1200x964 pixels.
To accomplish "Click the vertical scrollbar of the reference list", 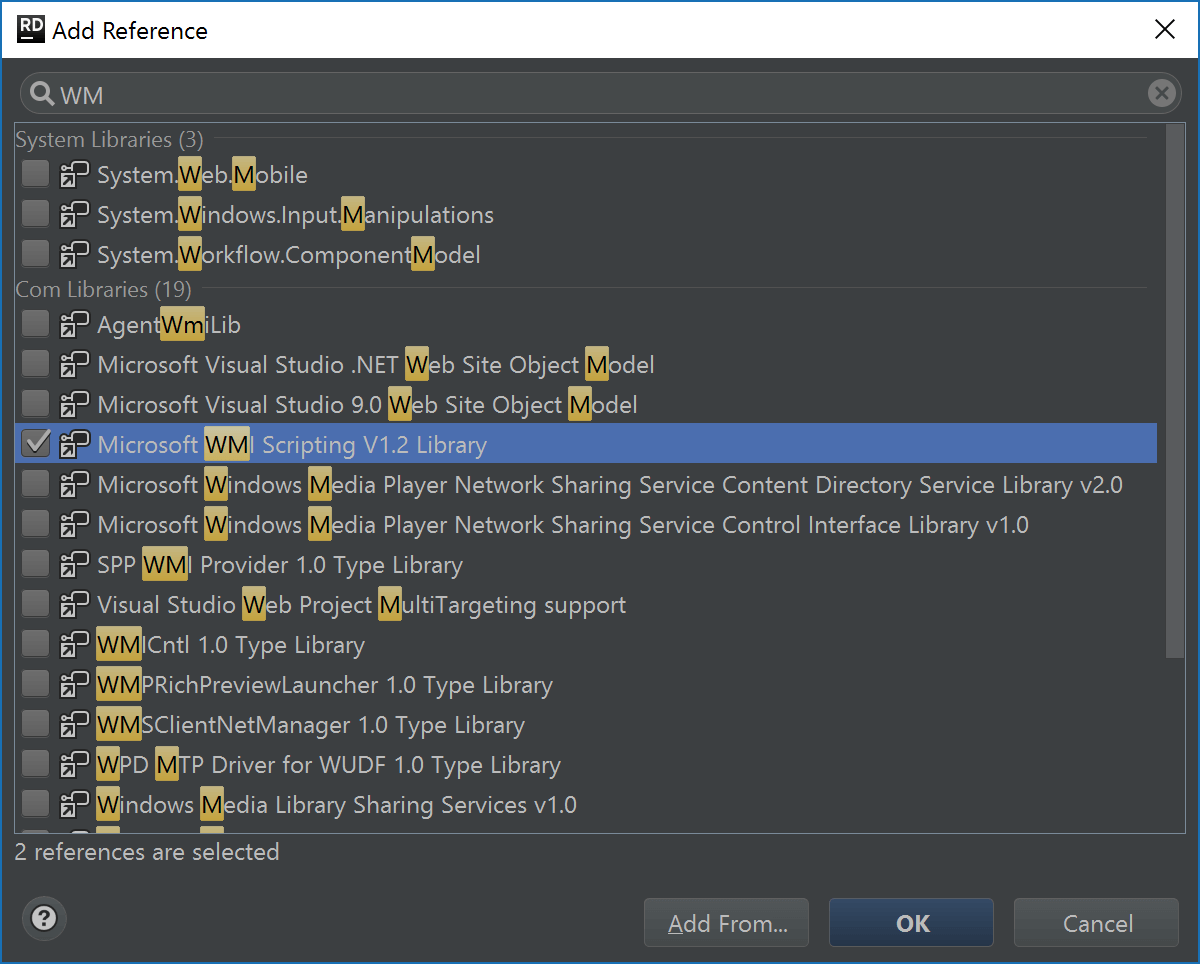I will tap(1176, 392).
